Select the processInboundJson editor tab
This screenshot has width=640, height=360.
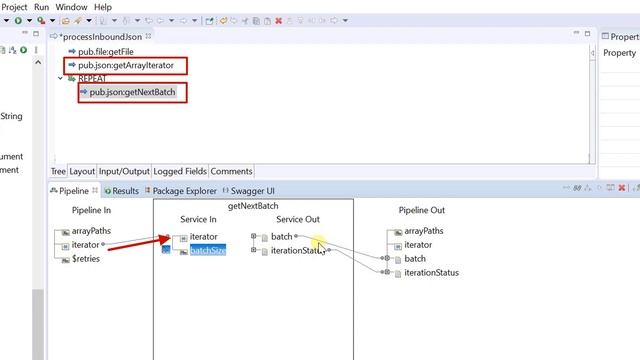100,37
